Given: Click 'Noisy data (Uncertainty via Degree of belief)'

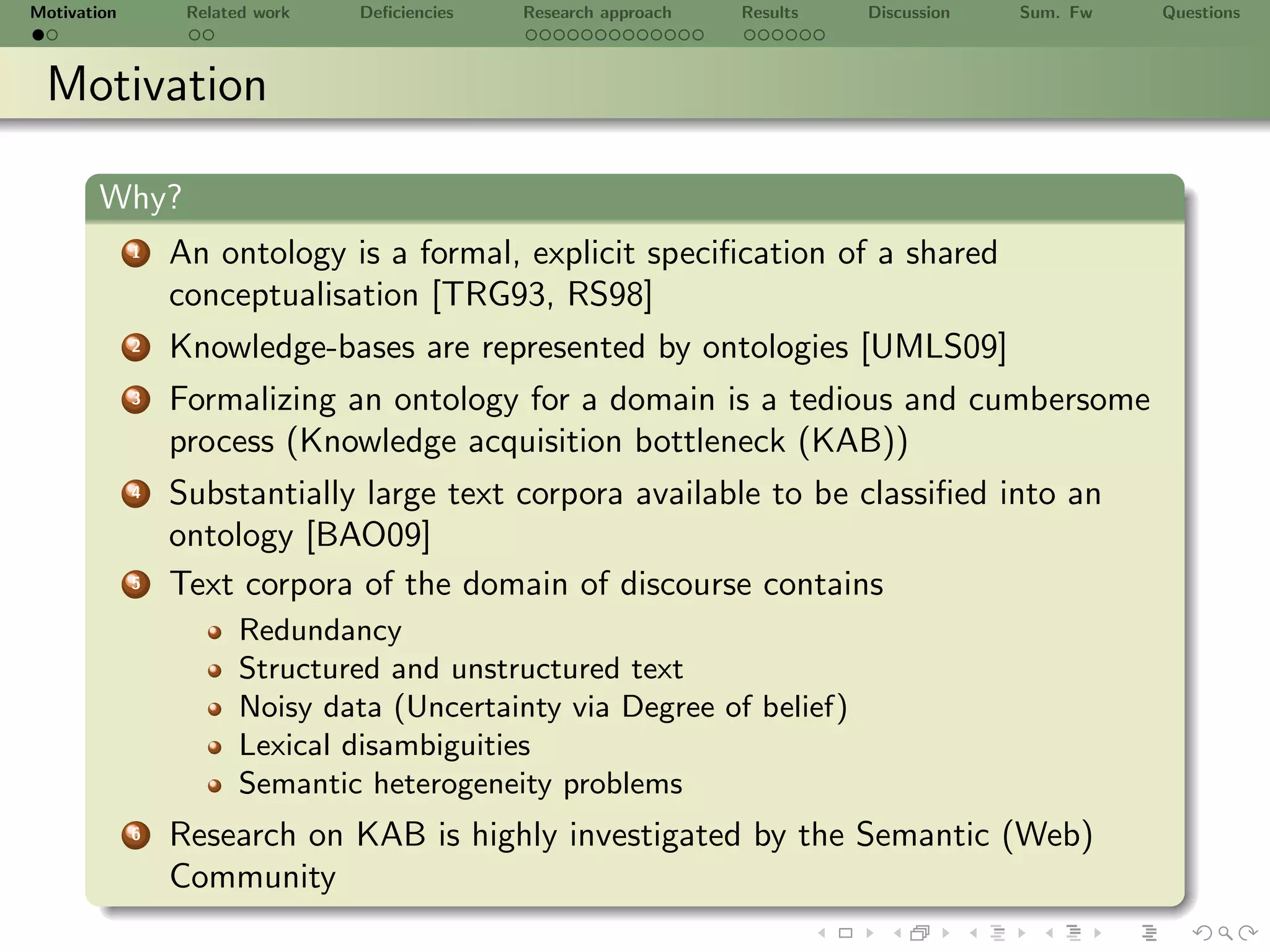Looking at the screenshot, I should tap(543, 707).
